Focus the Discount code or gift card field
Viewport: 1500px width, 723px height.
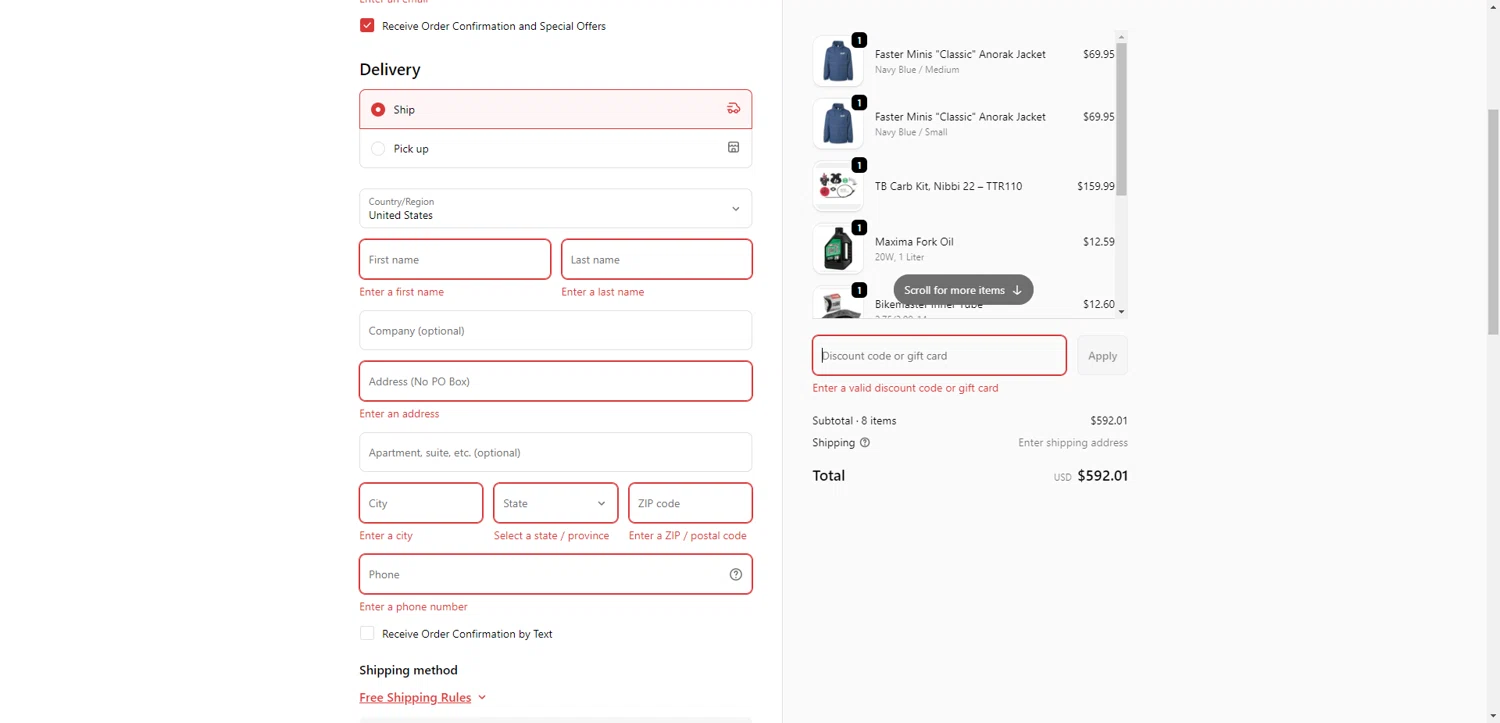pyautogui.click(x=939, y=355)
